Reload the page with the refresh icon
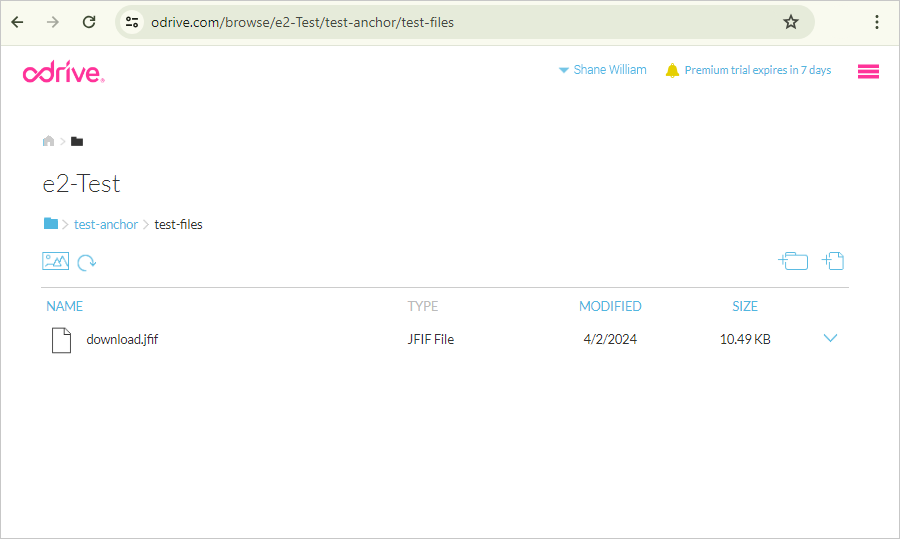Screen dimensions: 900x539 tap(89, 22)
